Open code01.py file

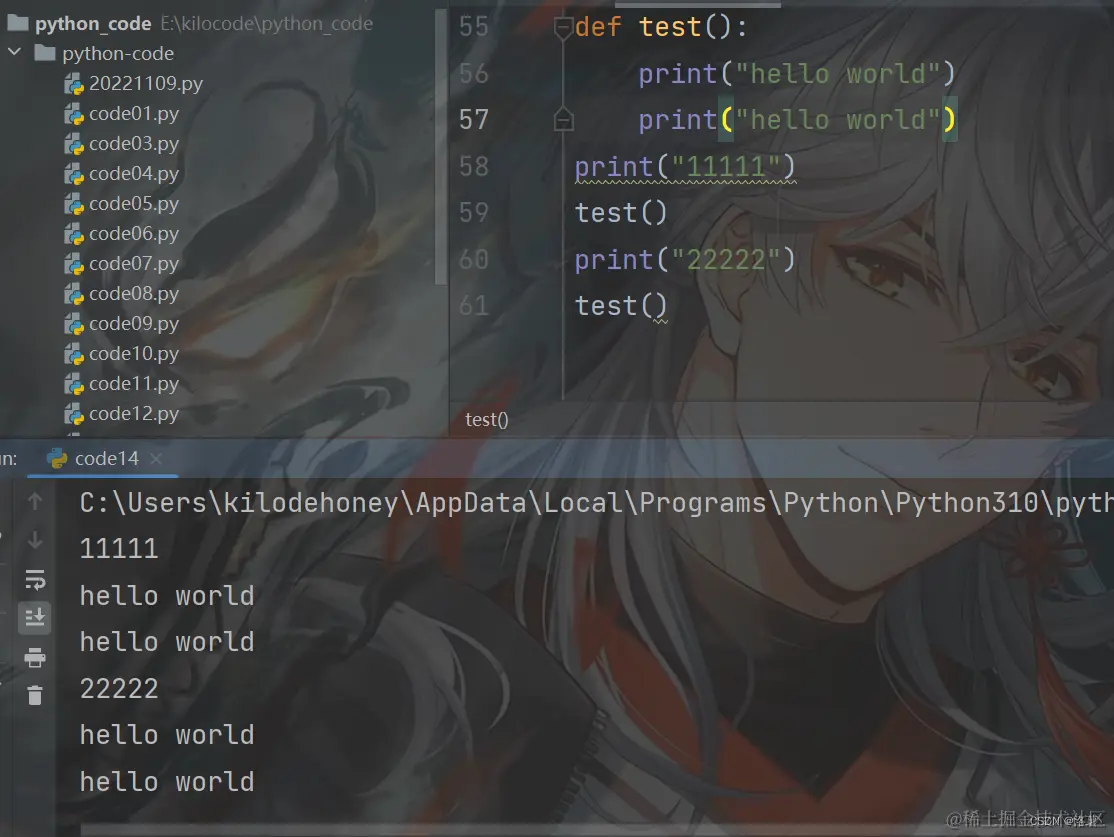(134, 114)
